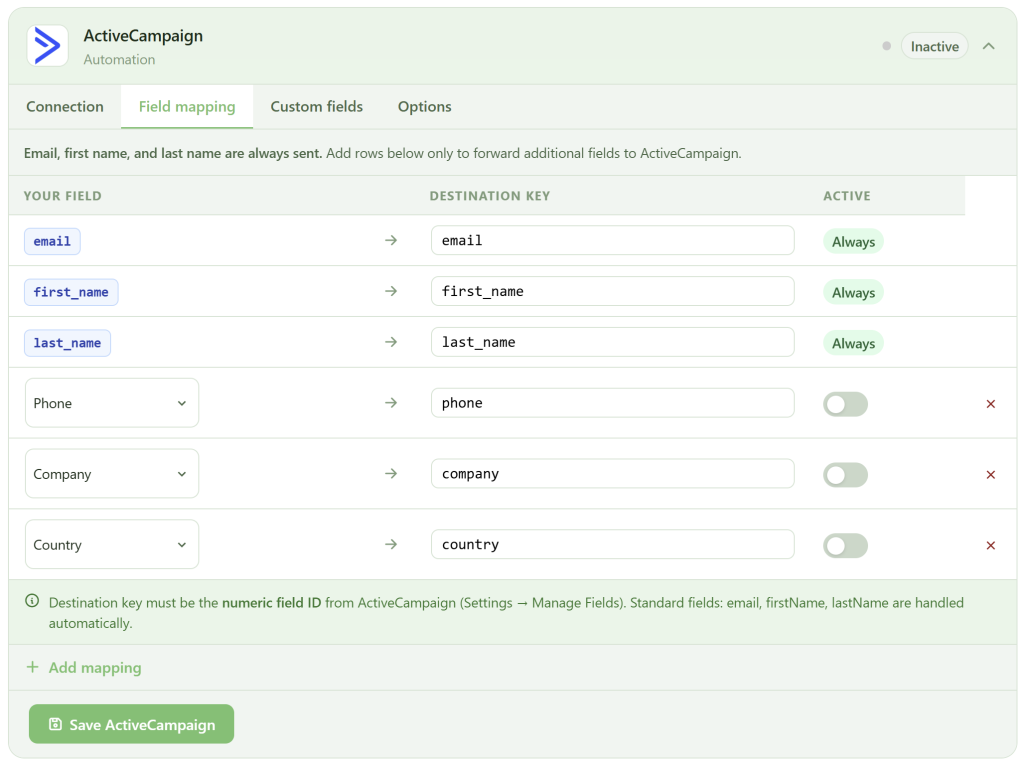Enable the company mapping toggle
1024x764 pixels.
(845, 475)
